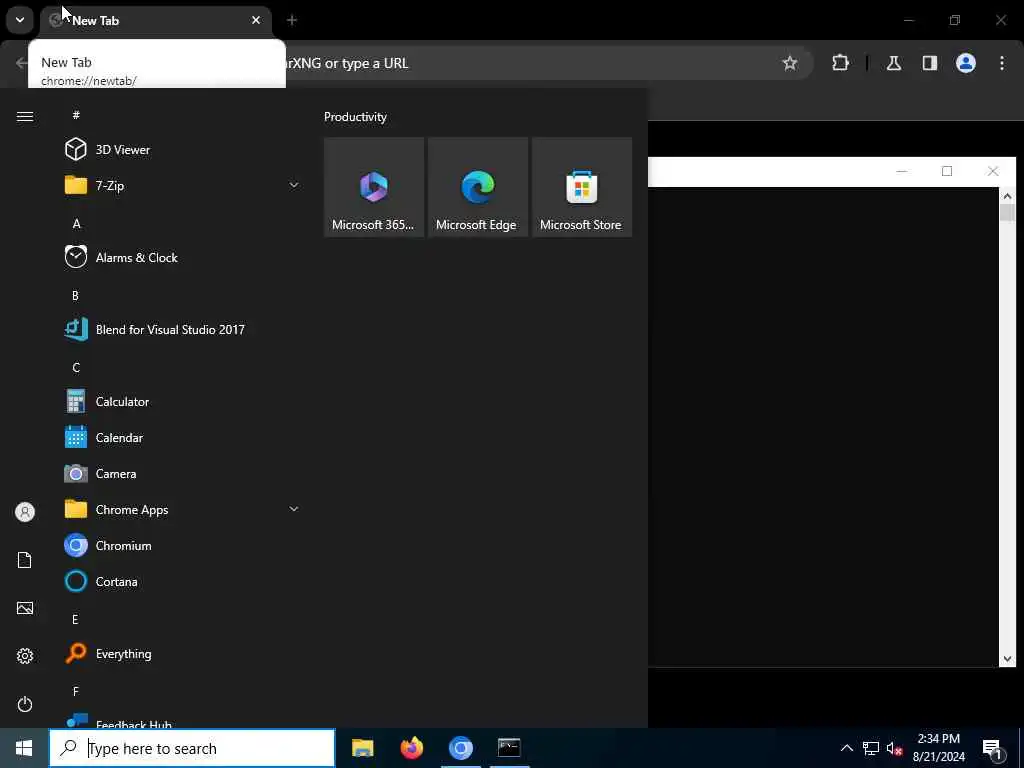Show hidden tray icons chevron
The height and width of the screenshot is (768, 1024).
click(846, 748)
